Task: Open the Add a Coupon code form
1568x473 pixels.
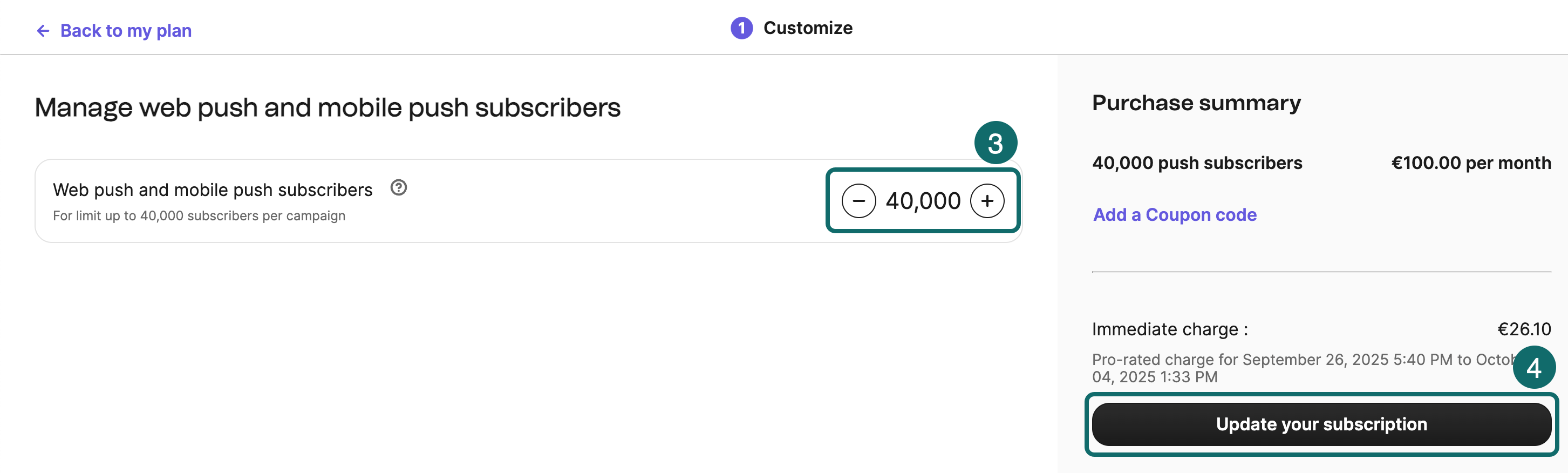Action: [1174, 215]
